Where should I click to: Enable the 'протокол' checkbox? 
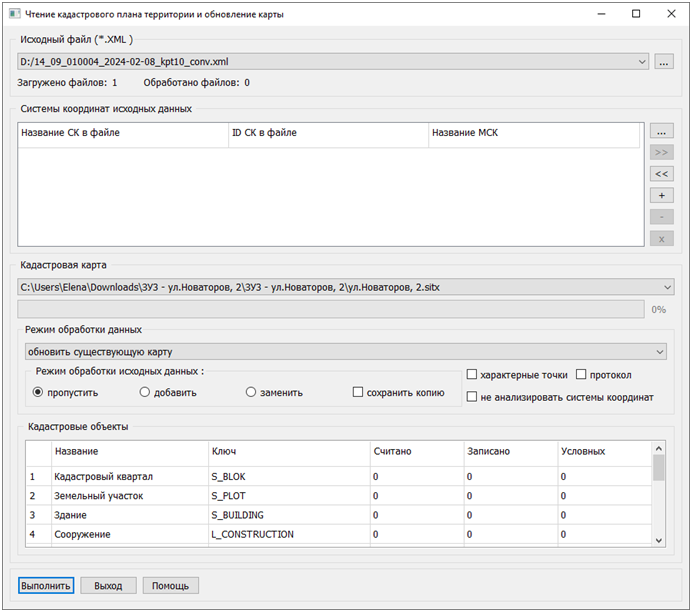pyautogui.click(x=582, y=375)
